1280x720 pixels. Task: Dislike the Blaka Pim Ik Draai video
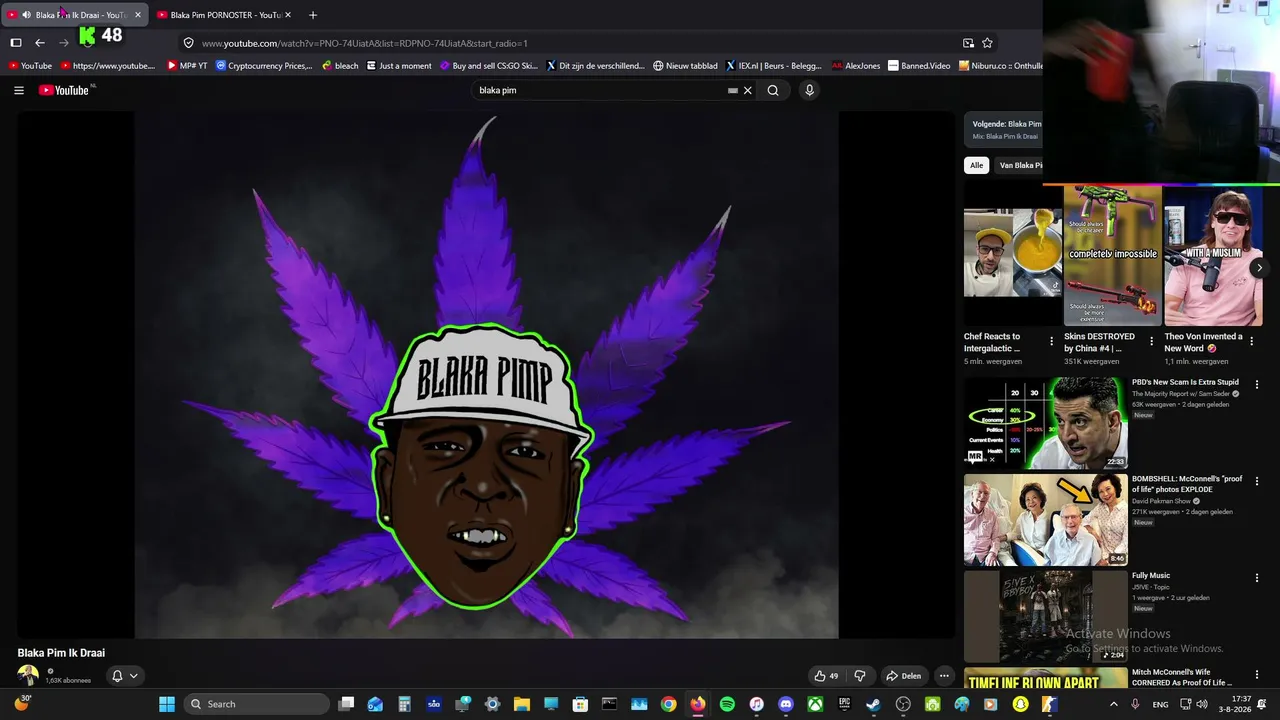pos(859,676)
